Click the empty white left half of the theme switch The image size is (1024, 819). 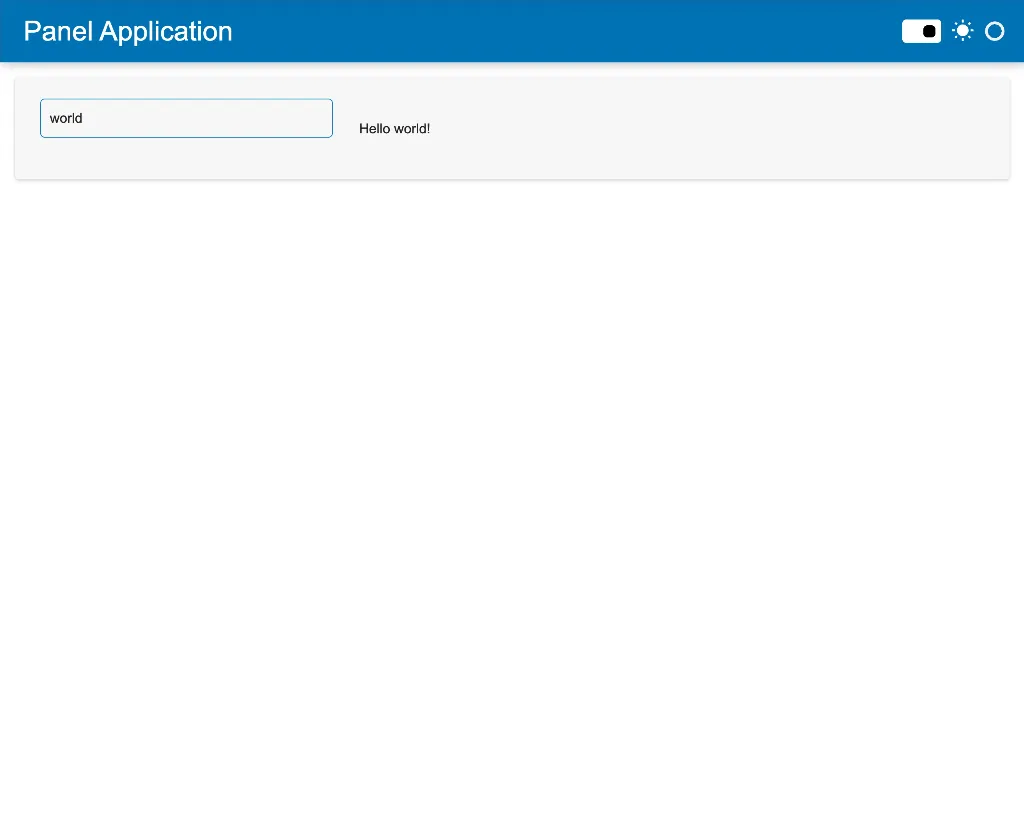pos(911,31)
